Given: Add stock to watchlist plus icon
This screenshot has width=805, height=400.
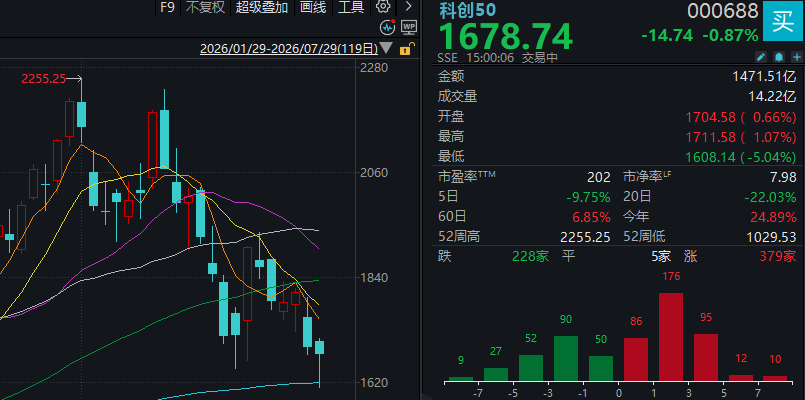Looking at the screenshot, I should click(x=796, y=57).
